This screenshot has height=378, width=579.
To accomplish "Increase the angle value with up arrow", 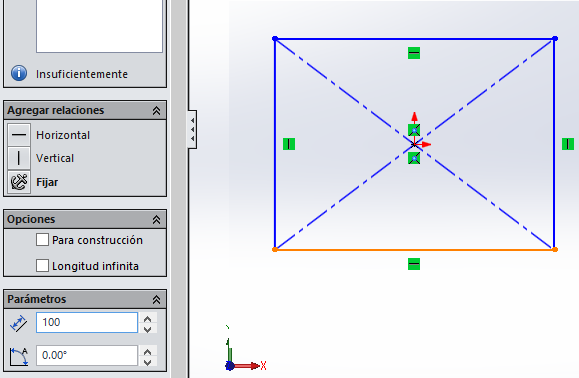I will coord(148,351).
